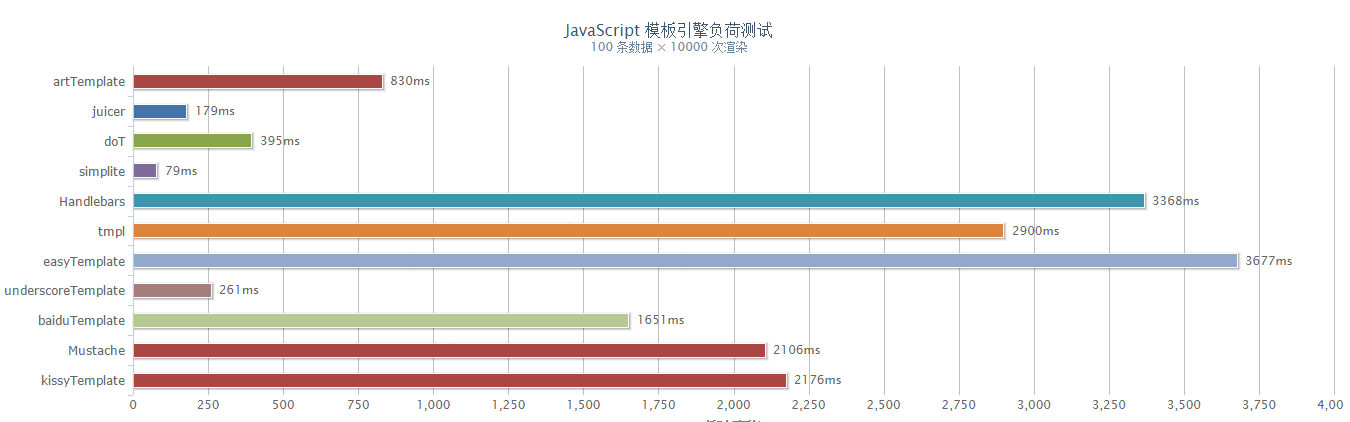This screenshot has height=422, width=1350.
Task: Click the artTemplate red bar
Action: point(257,81)
